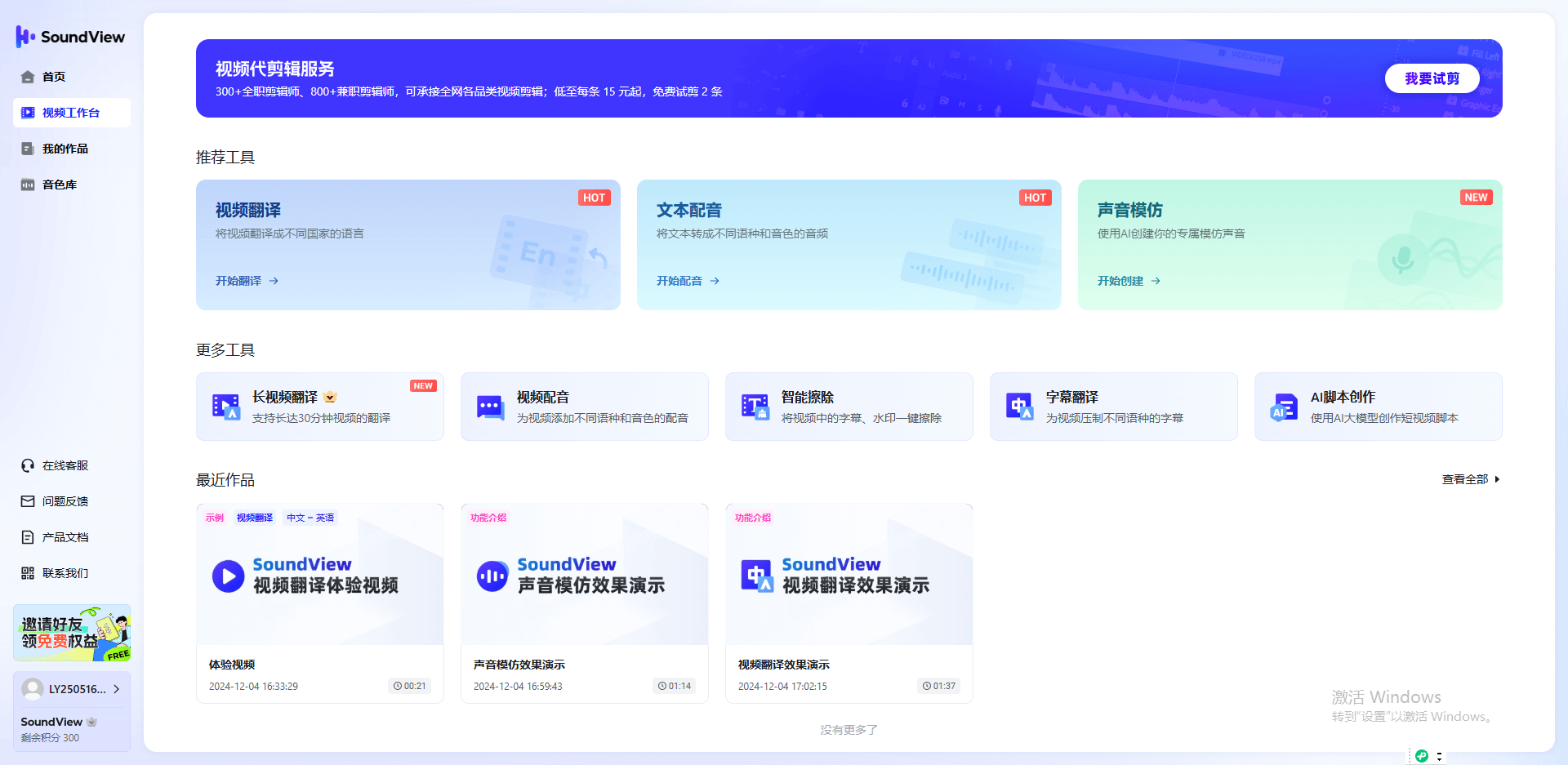1568x765 pixels.
Task: Click the arrow icon after 开始翻译
Action: pyautogui.click(x=274, y=281)
